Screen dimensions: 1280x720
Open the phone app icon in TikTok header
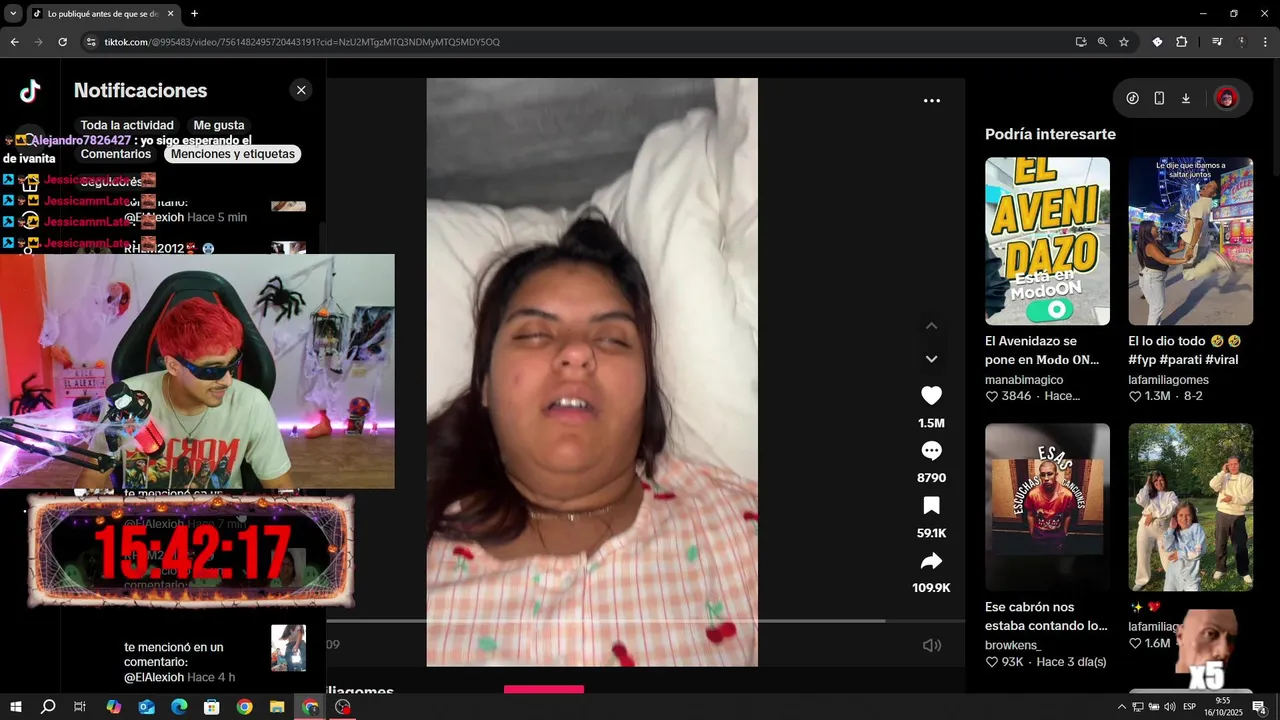click(x=1159, y=98)
